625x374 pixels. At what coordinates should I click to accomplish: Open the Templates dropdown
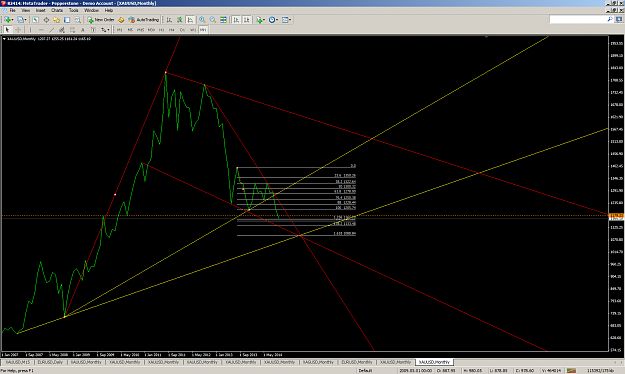click(x=287, y=20)
